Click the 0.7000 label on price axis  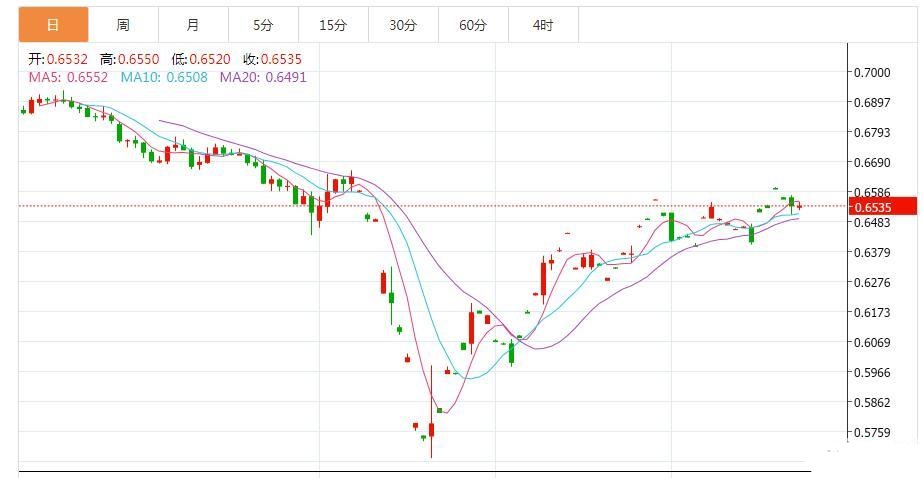click(871, 73)
